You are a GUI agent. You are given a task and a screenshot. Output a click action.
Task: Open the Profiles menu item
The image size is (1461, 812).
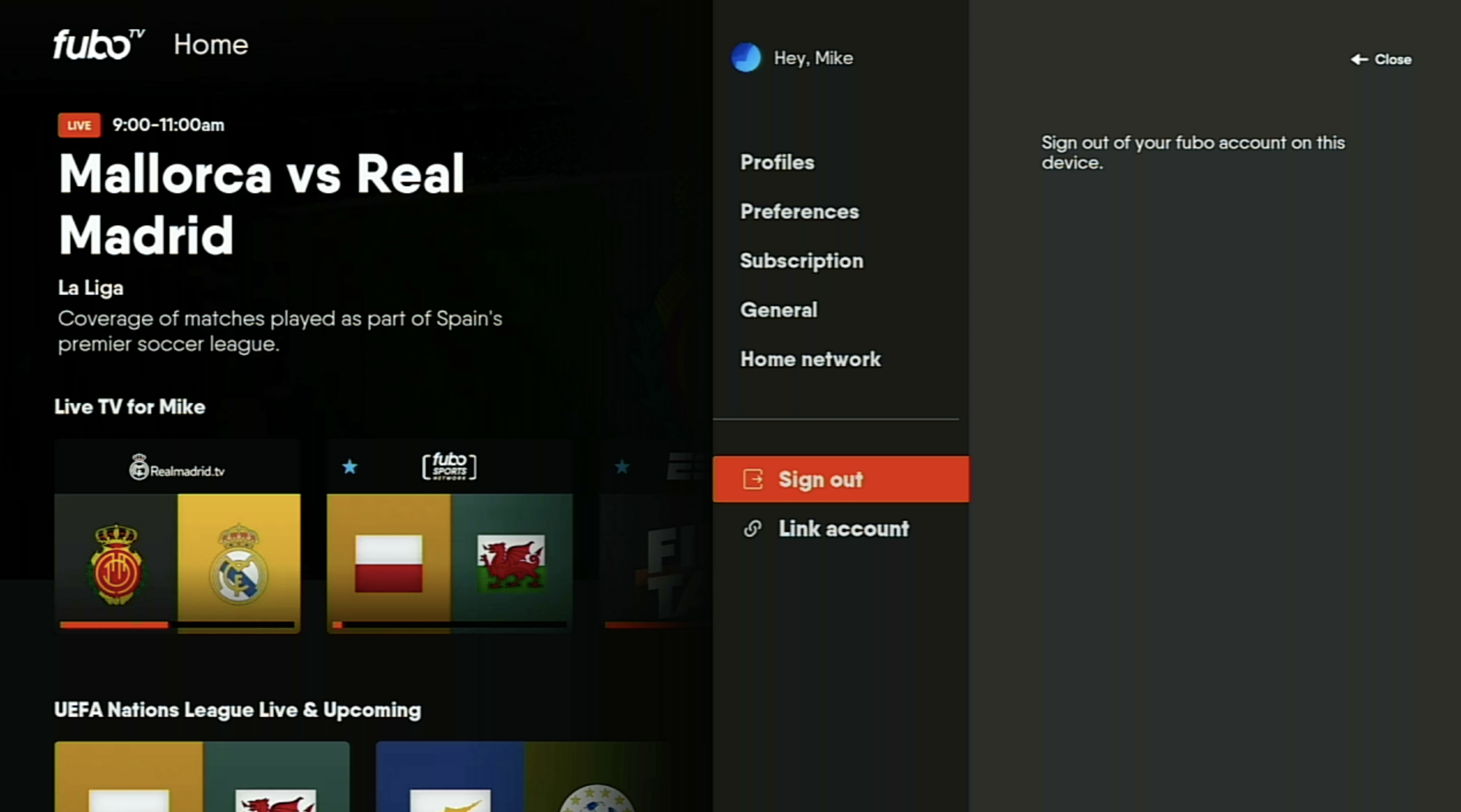(777, 163)
